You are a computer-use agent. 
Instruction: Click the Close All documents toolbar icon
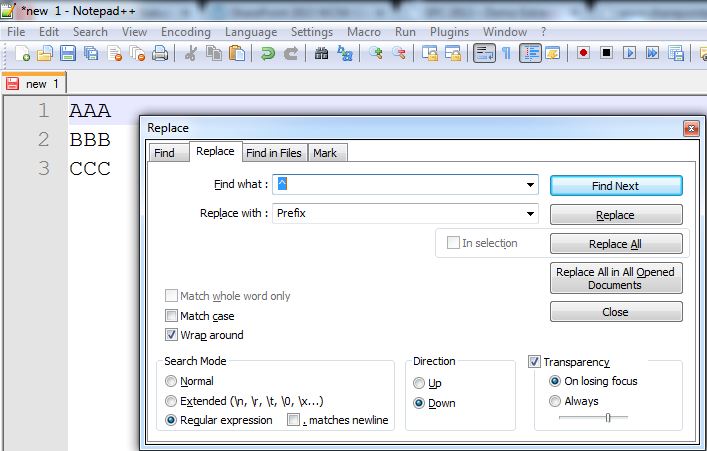point(137,54)
